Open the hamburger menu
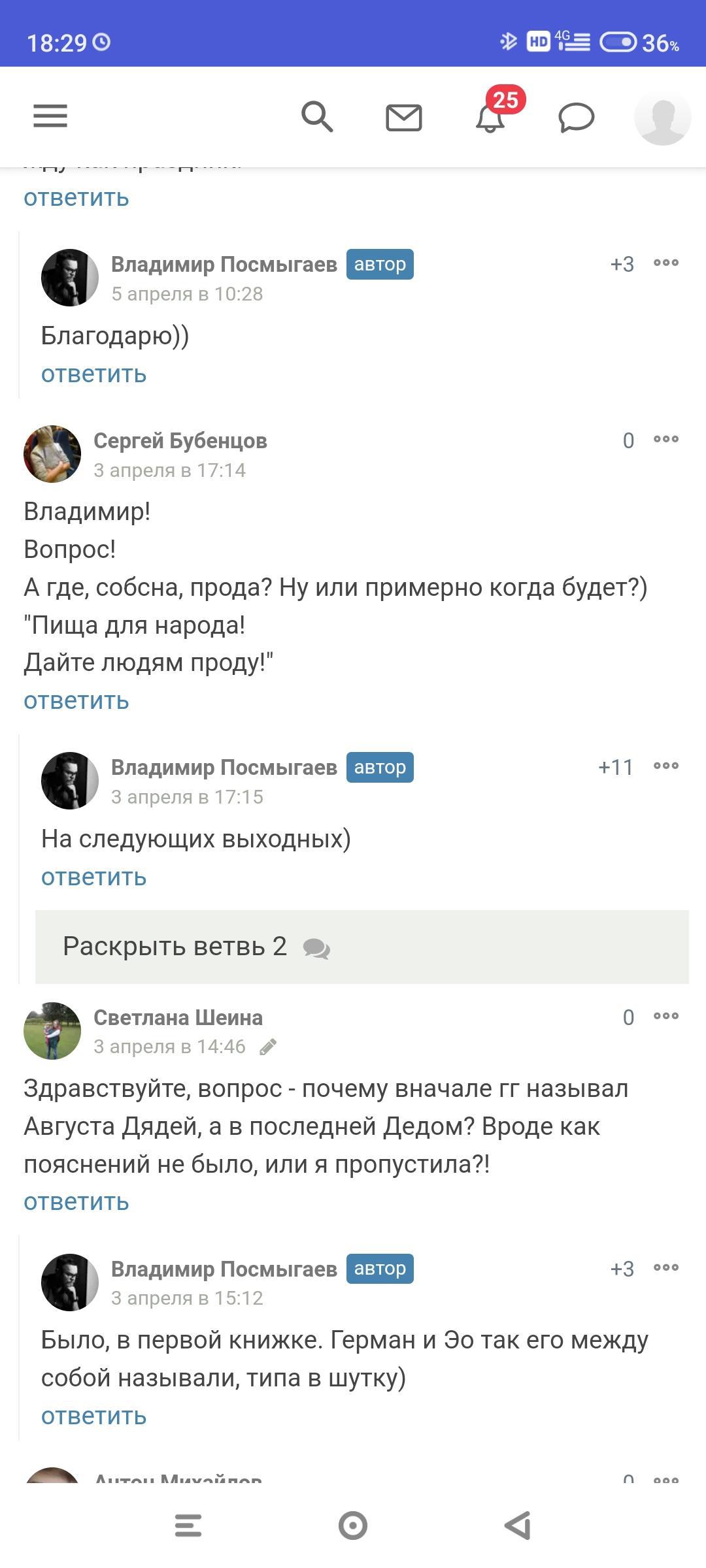The height and width of the screenshot is (1568, 706). 50,116
